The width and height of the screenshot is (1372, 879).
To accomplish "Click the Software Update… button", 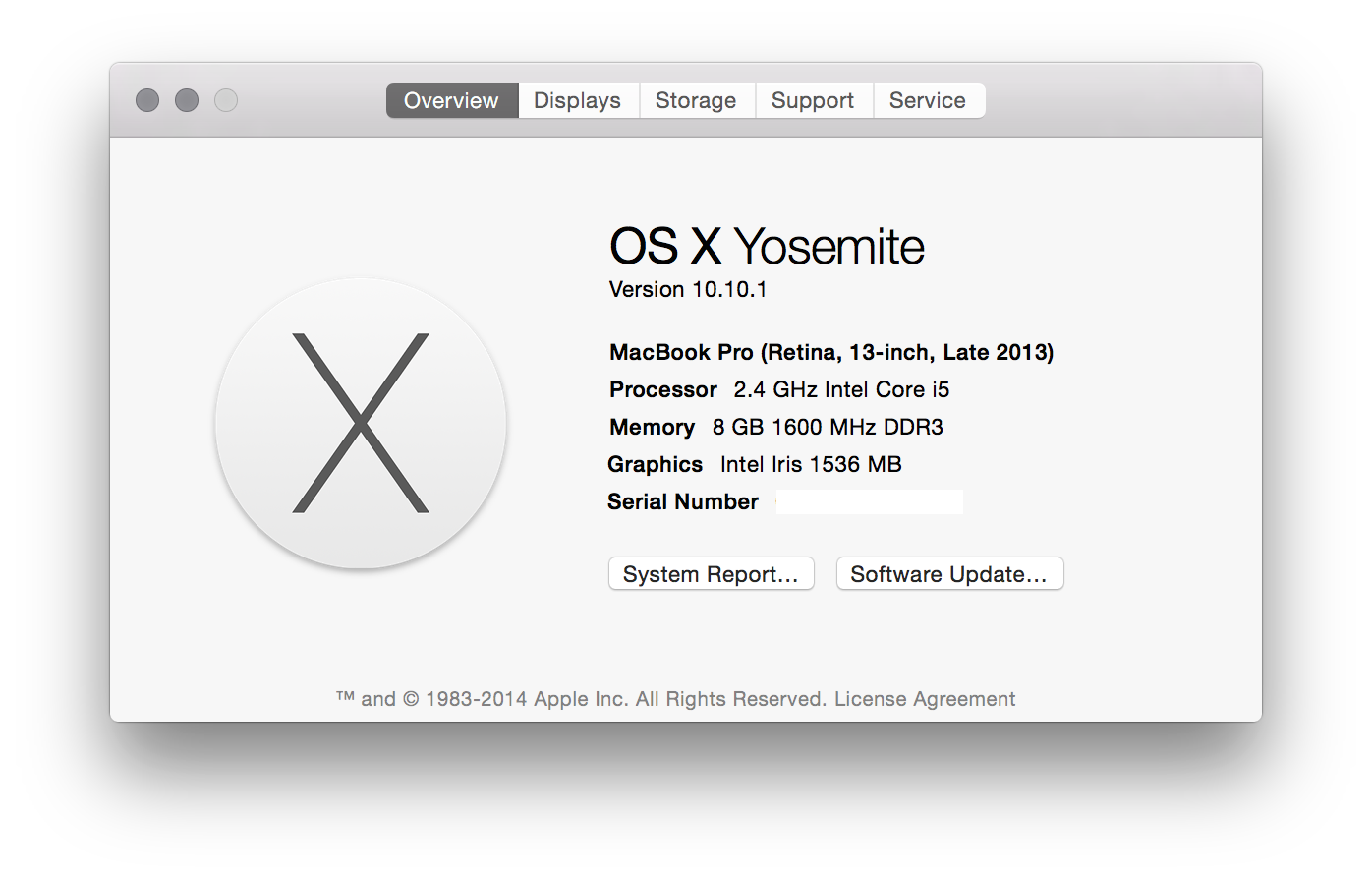I will pyautogui.click(x=950, y=574).
